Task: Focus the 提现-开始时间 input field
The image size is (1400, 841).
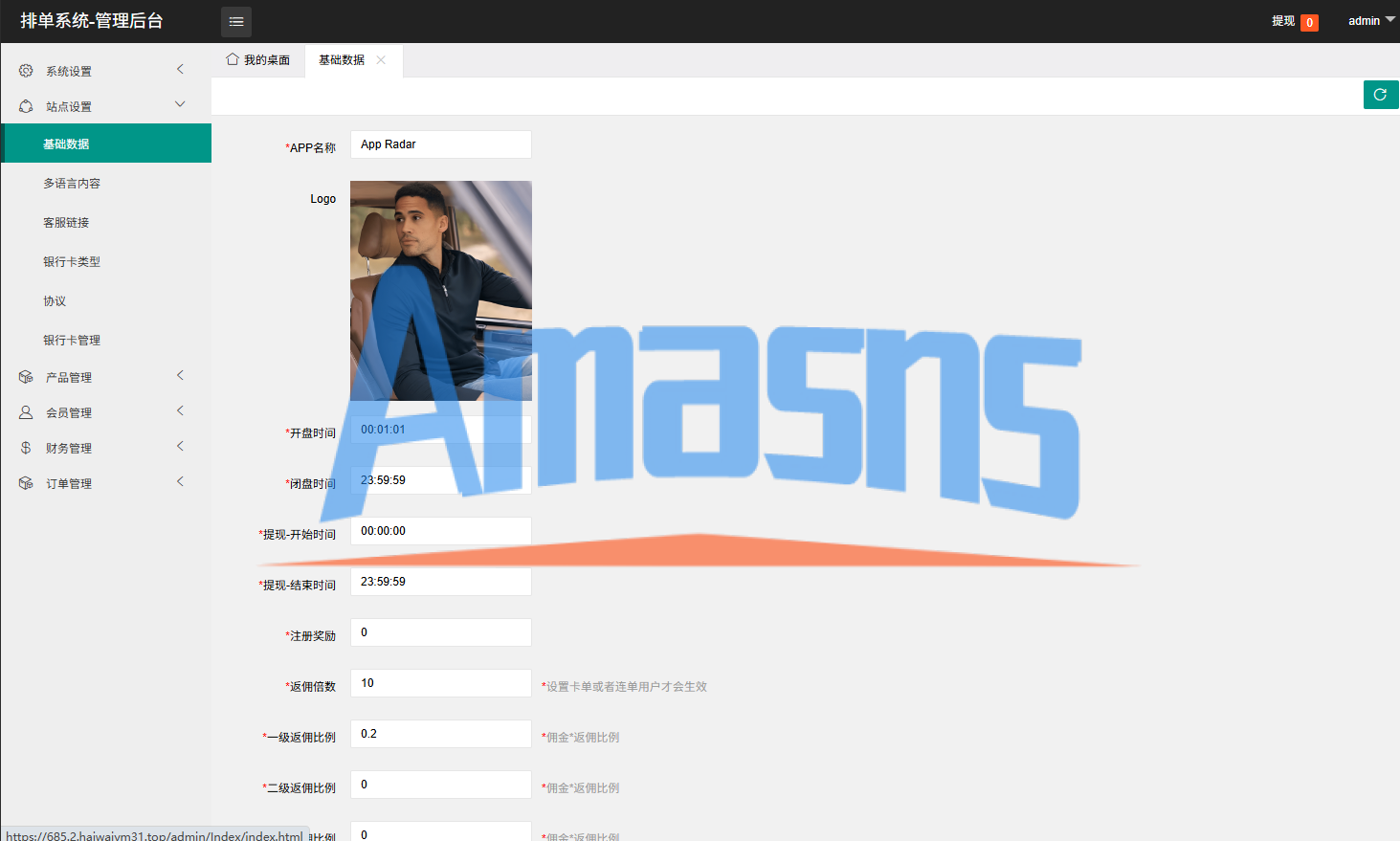Action: pyautogui.click(x=441, y=531)
